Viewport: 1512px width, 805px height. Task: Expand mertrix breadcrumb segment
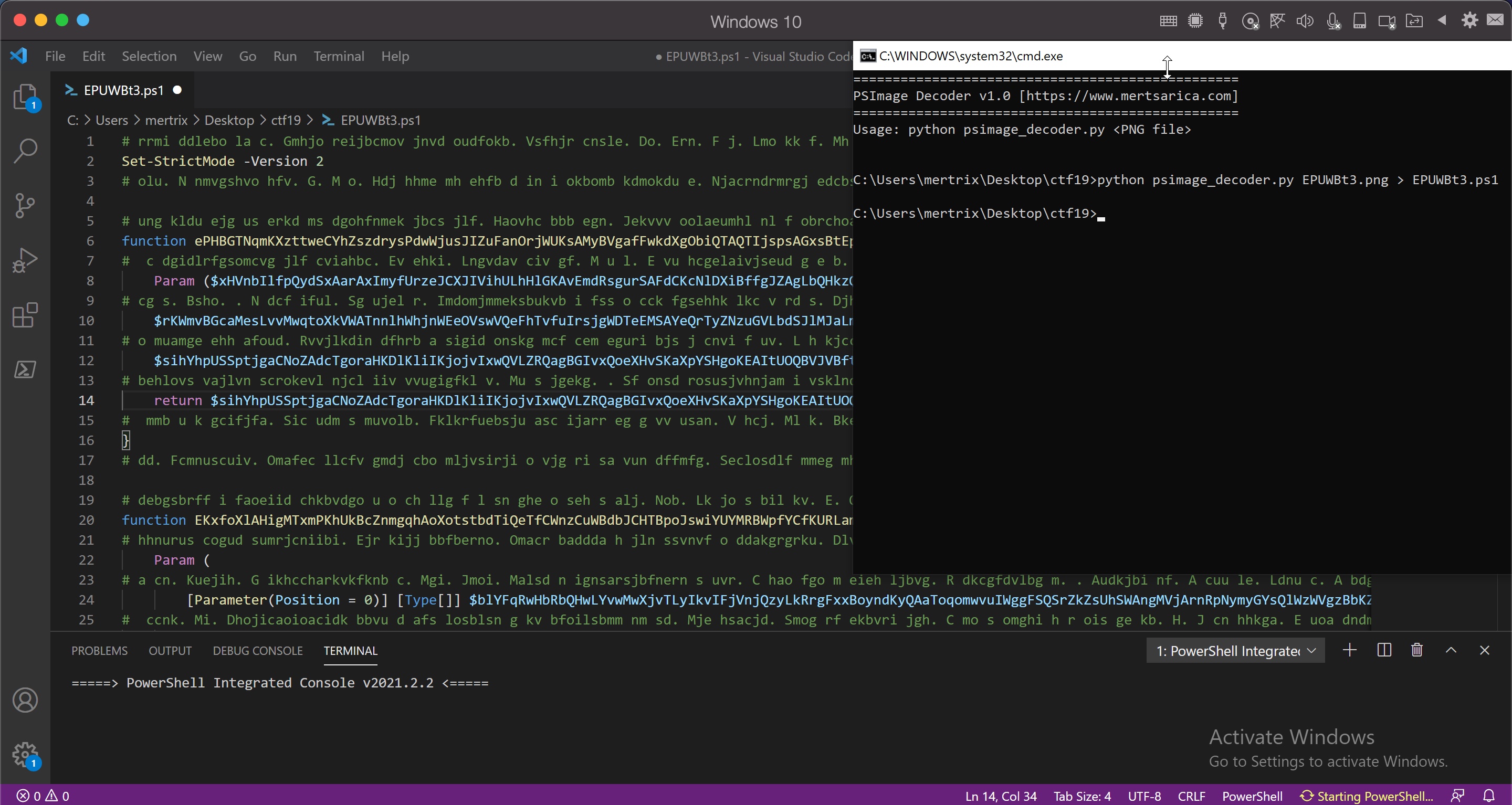tap(166, 120)
